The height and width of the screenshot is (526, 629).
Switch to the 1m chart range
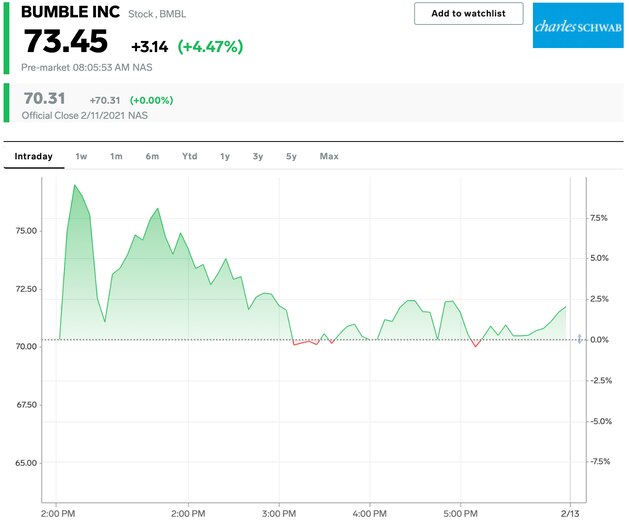point(116,156)
